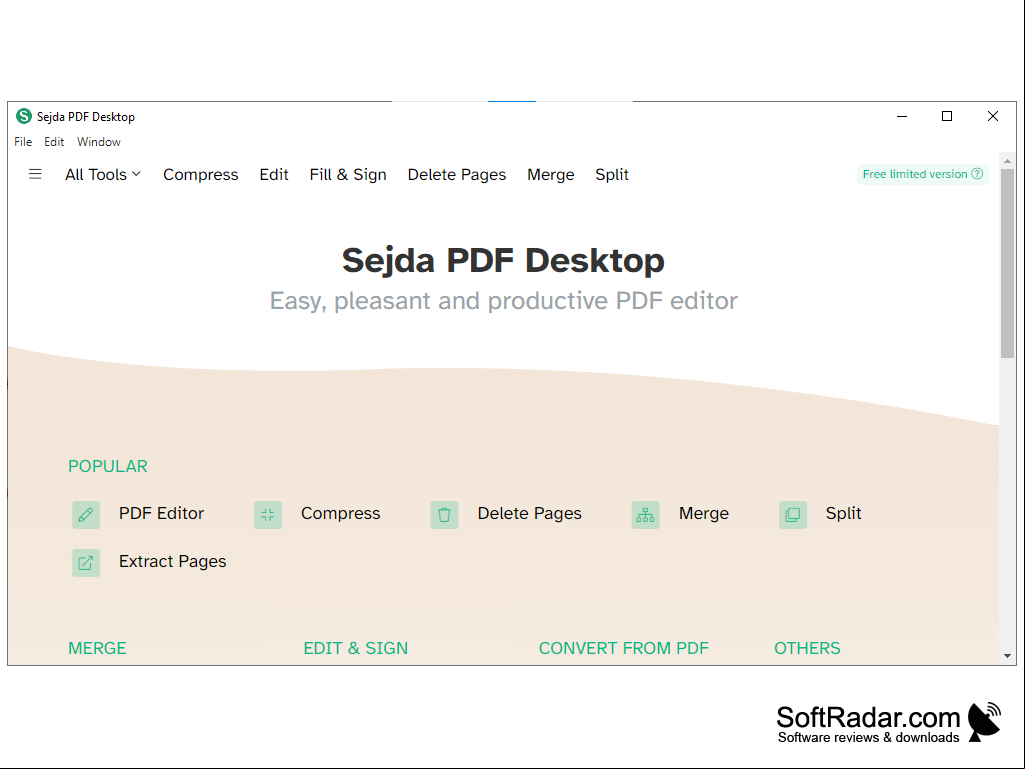Click the EDIT & SIGN section heading
This screenshot has width=1025, height=769.
356,648
